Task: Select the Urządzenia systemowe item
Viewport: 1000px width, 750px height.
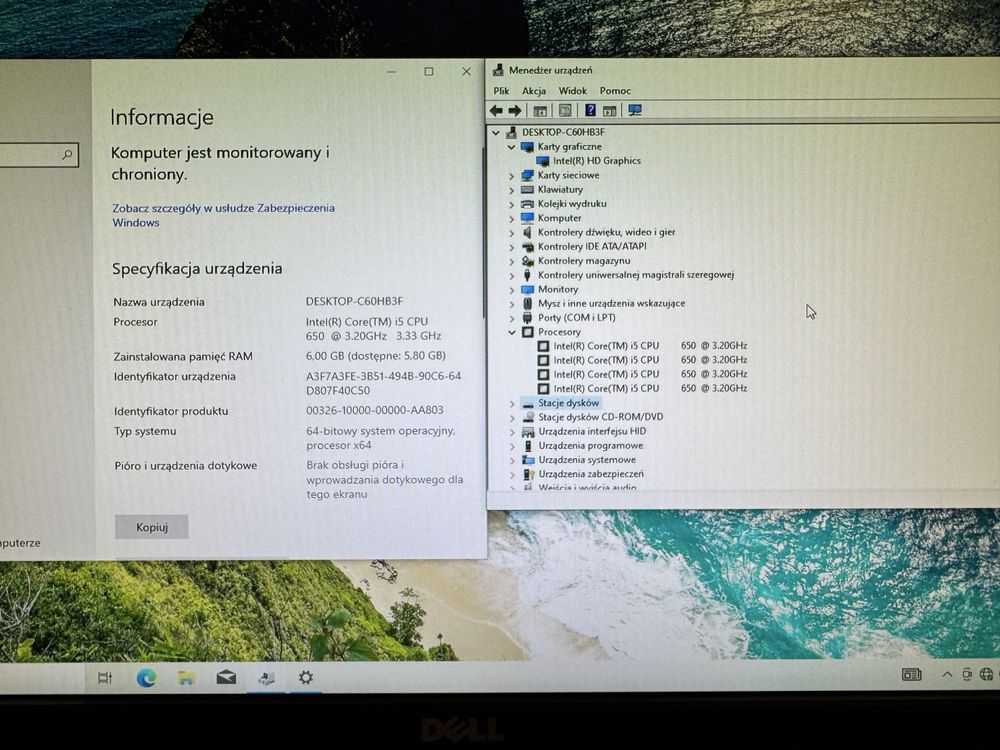Action: pos(587,460)
